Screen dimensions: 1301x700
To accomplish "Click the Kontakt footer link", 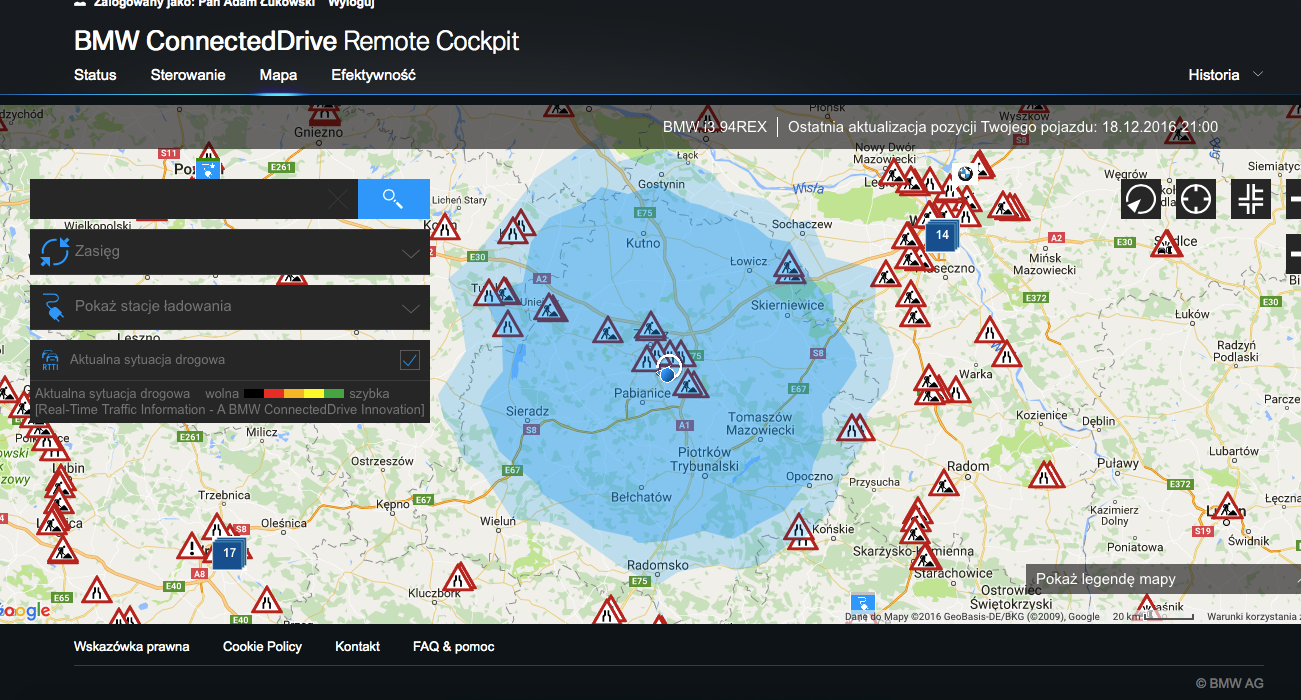I will click(358, 647).
